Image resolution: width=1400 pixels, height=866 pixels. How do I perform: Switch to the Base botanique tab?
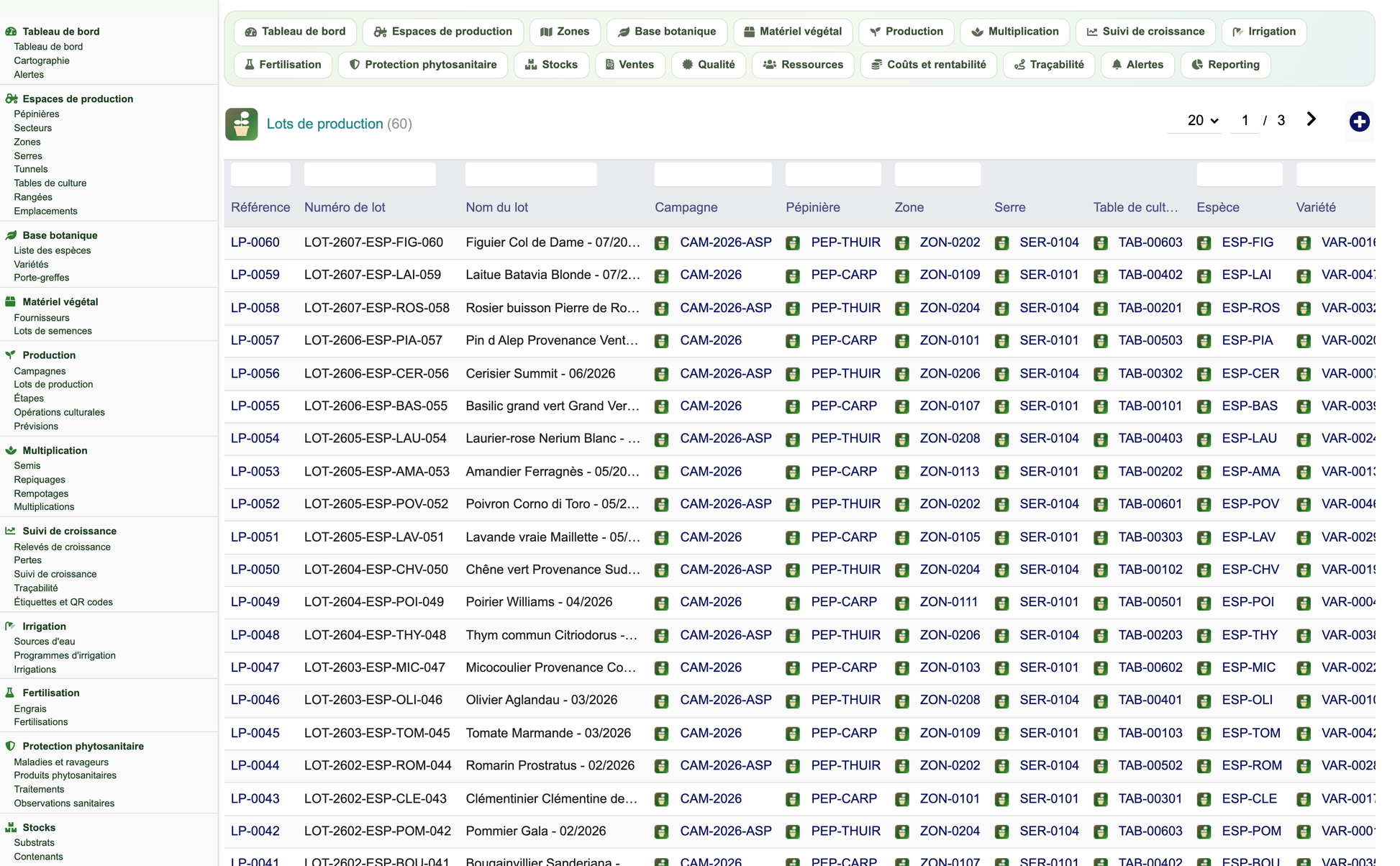[666, 32]
